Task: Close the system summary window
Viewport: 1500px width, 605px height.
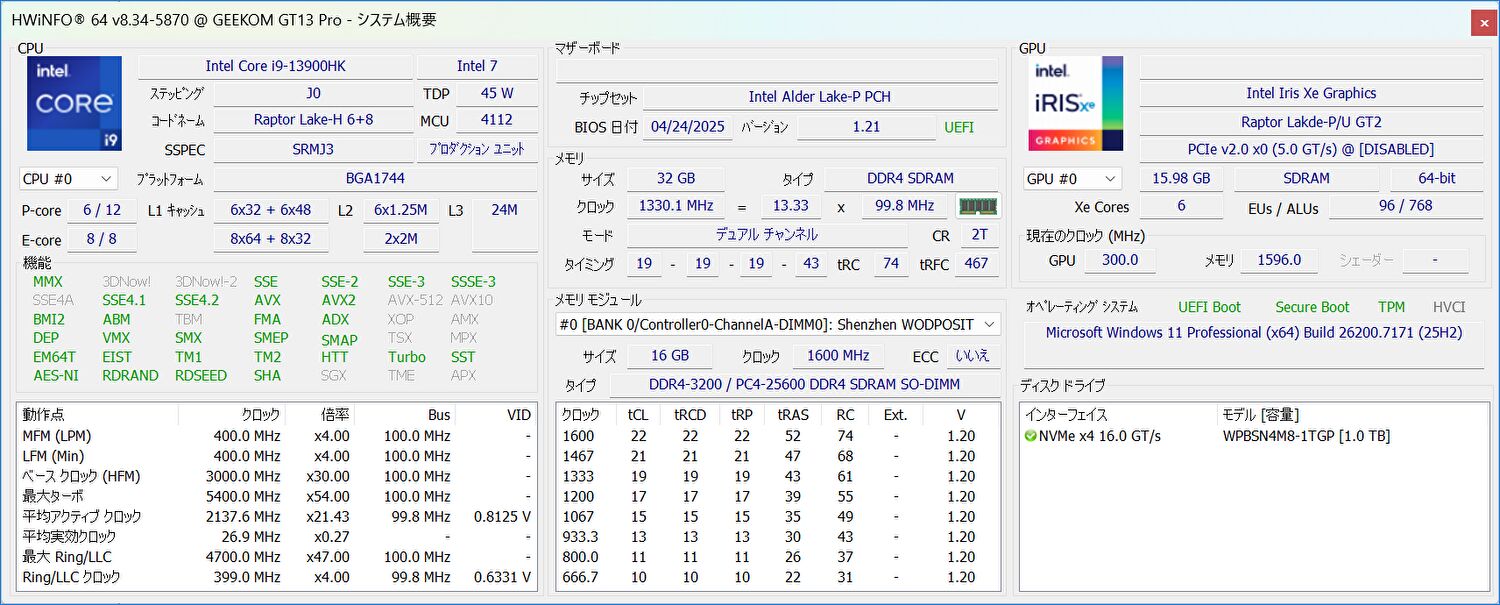Action: [1483, 21]
